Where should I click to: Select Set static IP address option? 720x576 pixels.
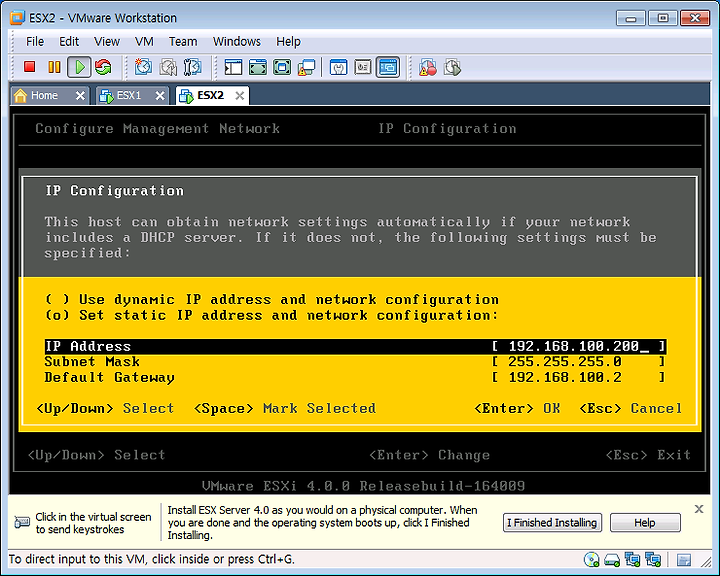tap(272, 315)
